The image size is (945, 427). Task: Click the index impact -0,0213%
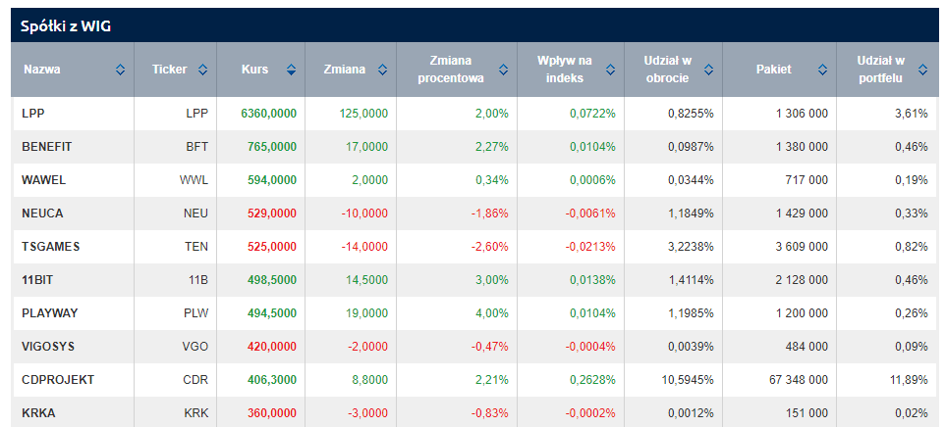[591, 246]
